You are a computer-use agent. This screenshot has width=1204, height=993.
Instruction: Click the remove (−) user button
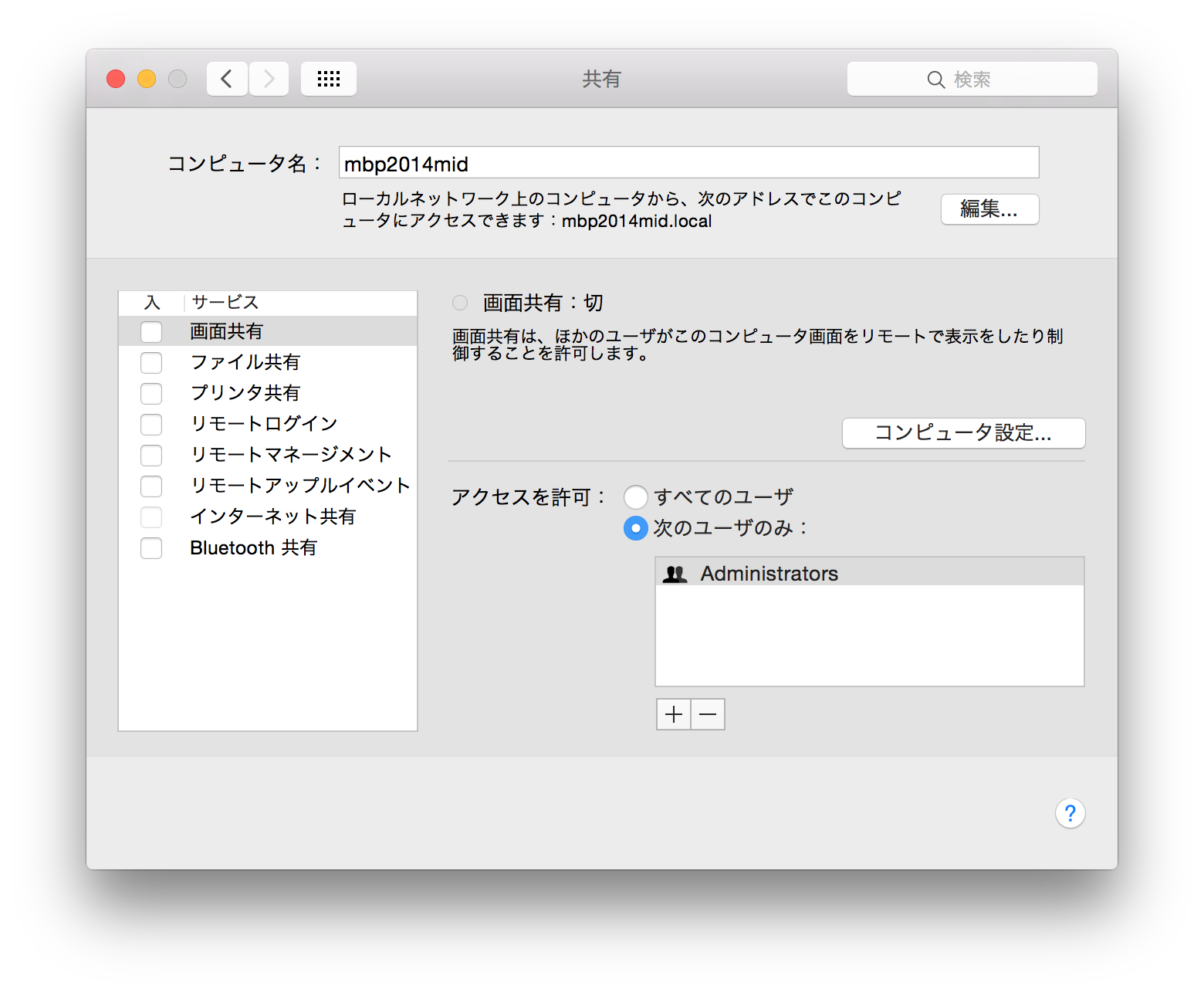707,714
